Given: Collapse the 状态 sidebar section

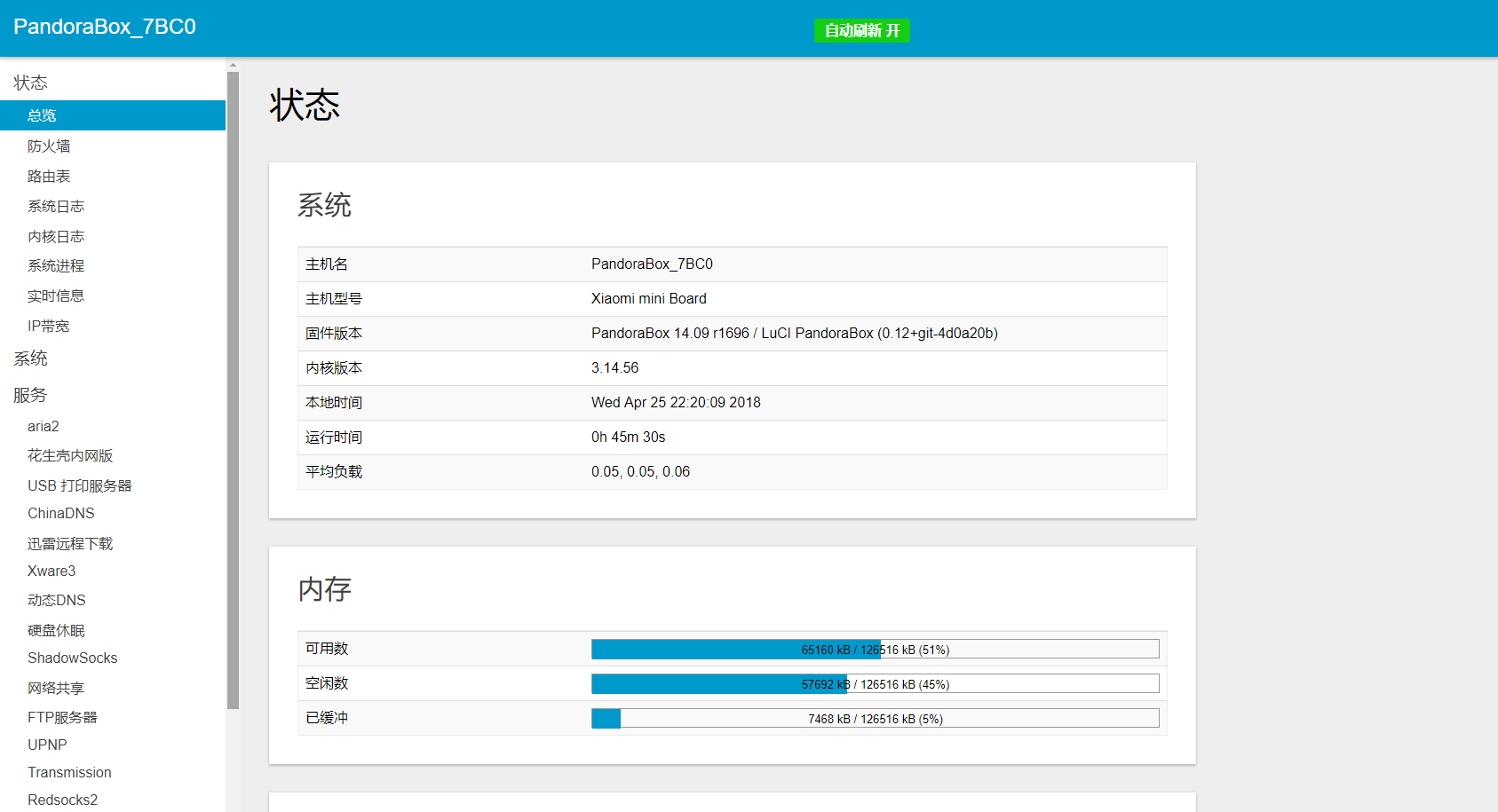Looking at the screenshot, I should click(30, 83).
